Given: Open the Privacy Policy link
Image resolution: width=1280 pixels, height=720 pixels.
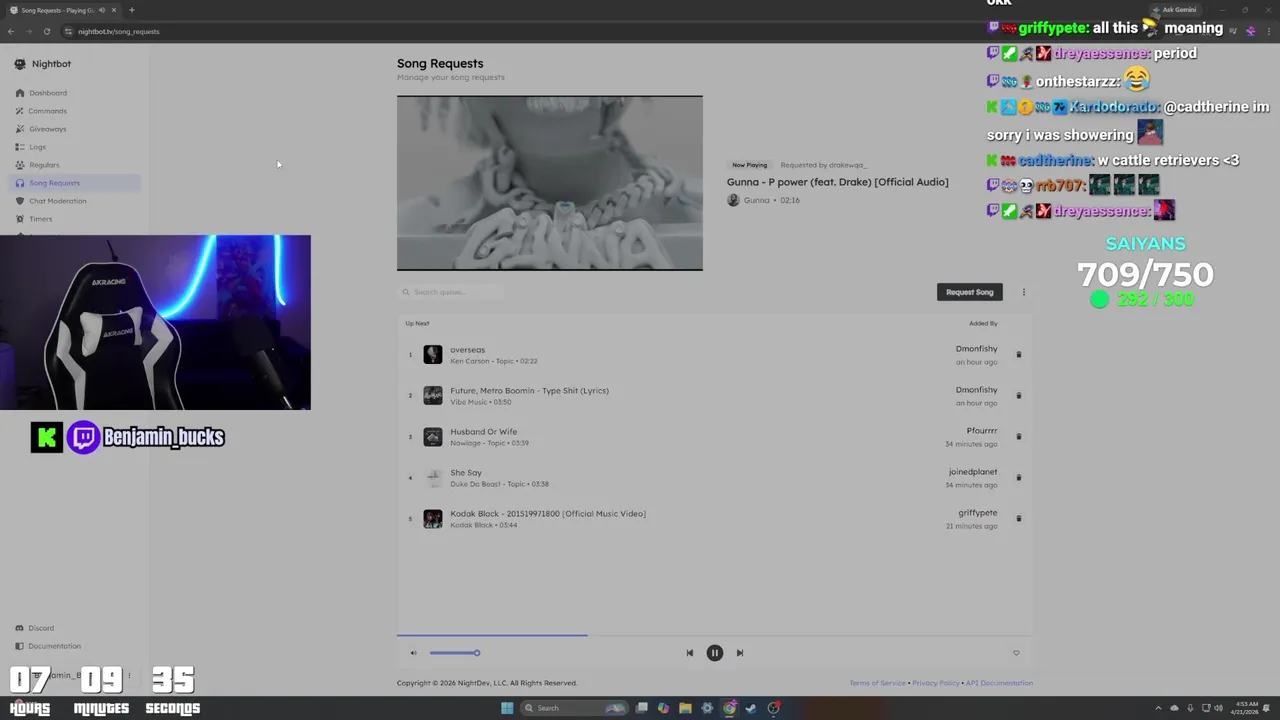Looking at the screenshot, I should click(x=936, y=683).
